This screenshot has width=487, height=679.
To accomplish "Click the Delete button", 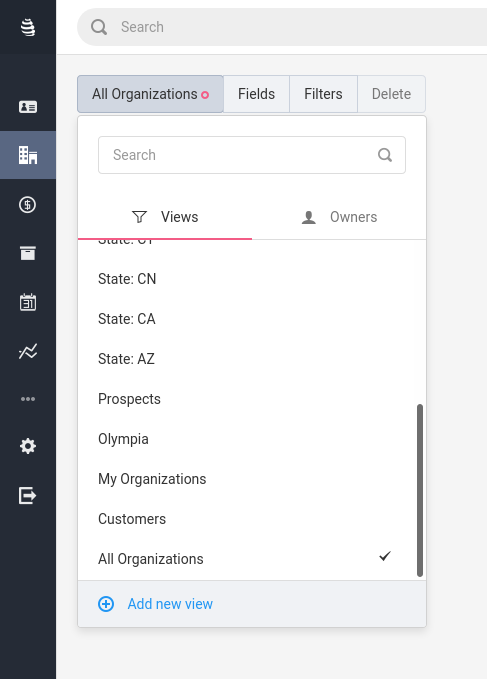I will pos(391,94).
